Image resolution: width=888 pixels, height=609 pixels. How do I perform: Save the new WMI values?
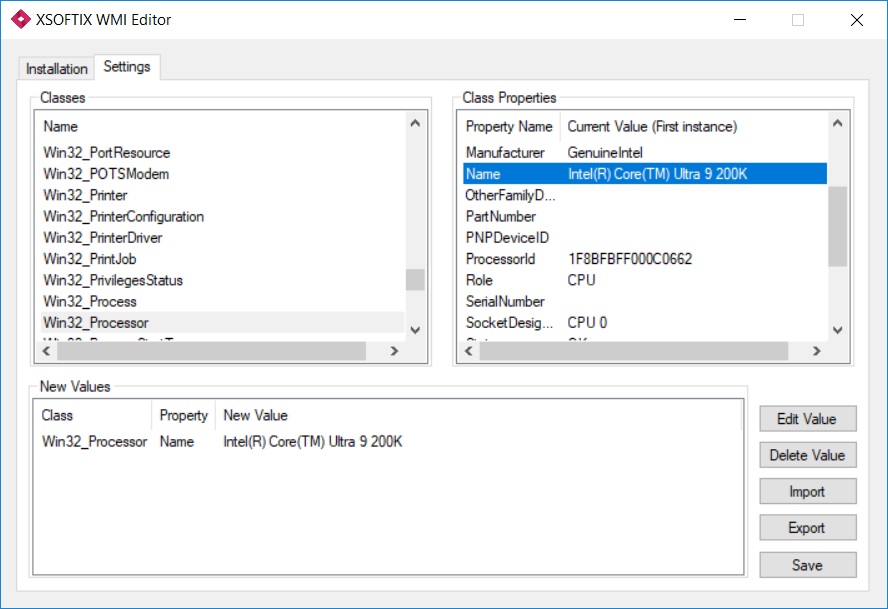coord(807,565)
